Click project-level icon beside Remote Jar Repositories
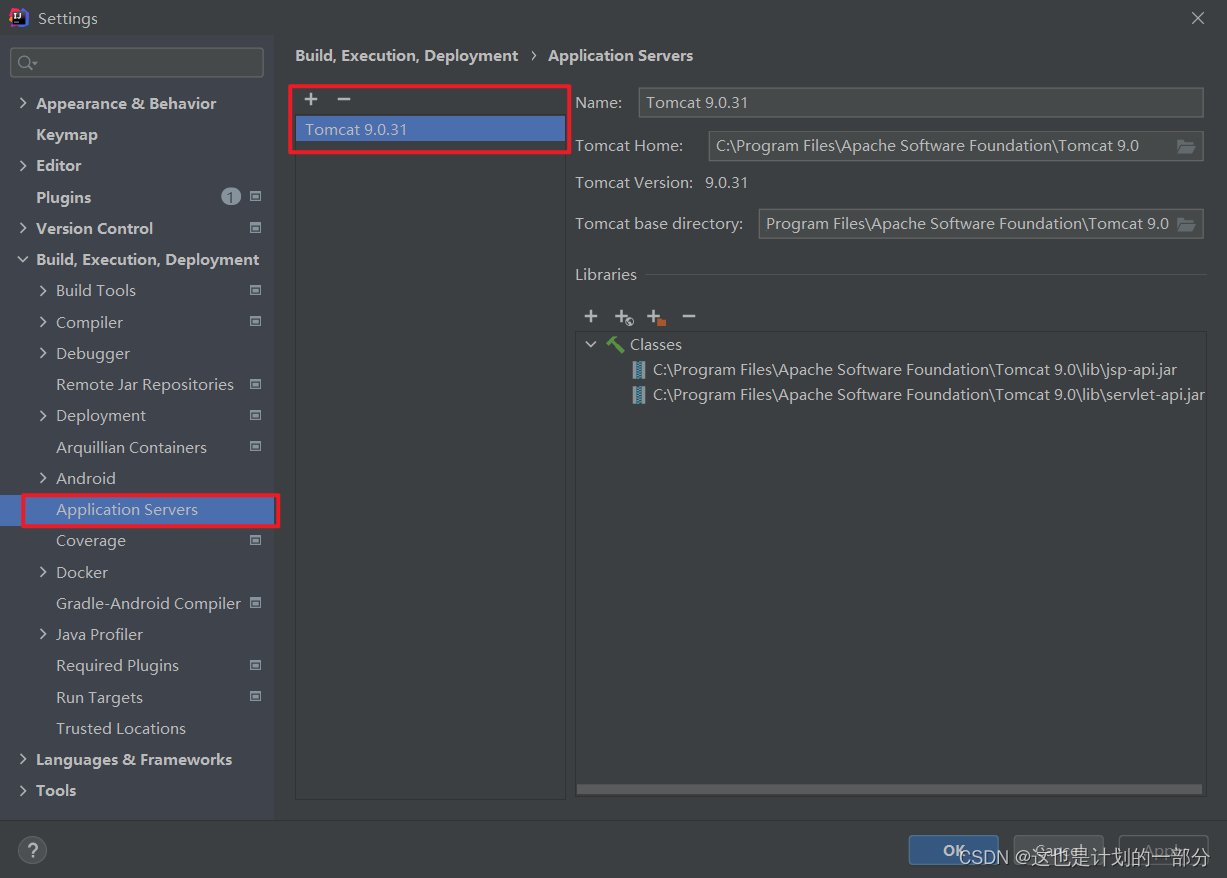 [x=256, y=384]
